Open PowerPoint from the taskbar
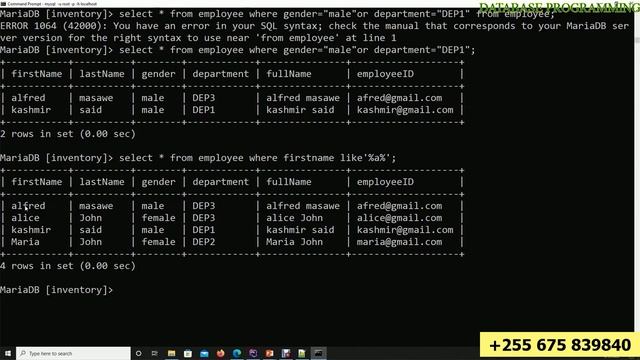This screenshot has width=640, height=360. (269, 353)
